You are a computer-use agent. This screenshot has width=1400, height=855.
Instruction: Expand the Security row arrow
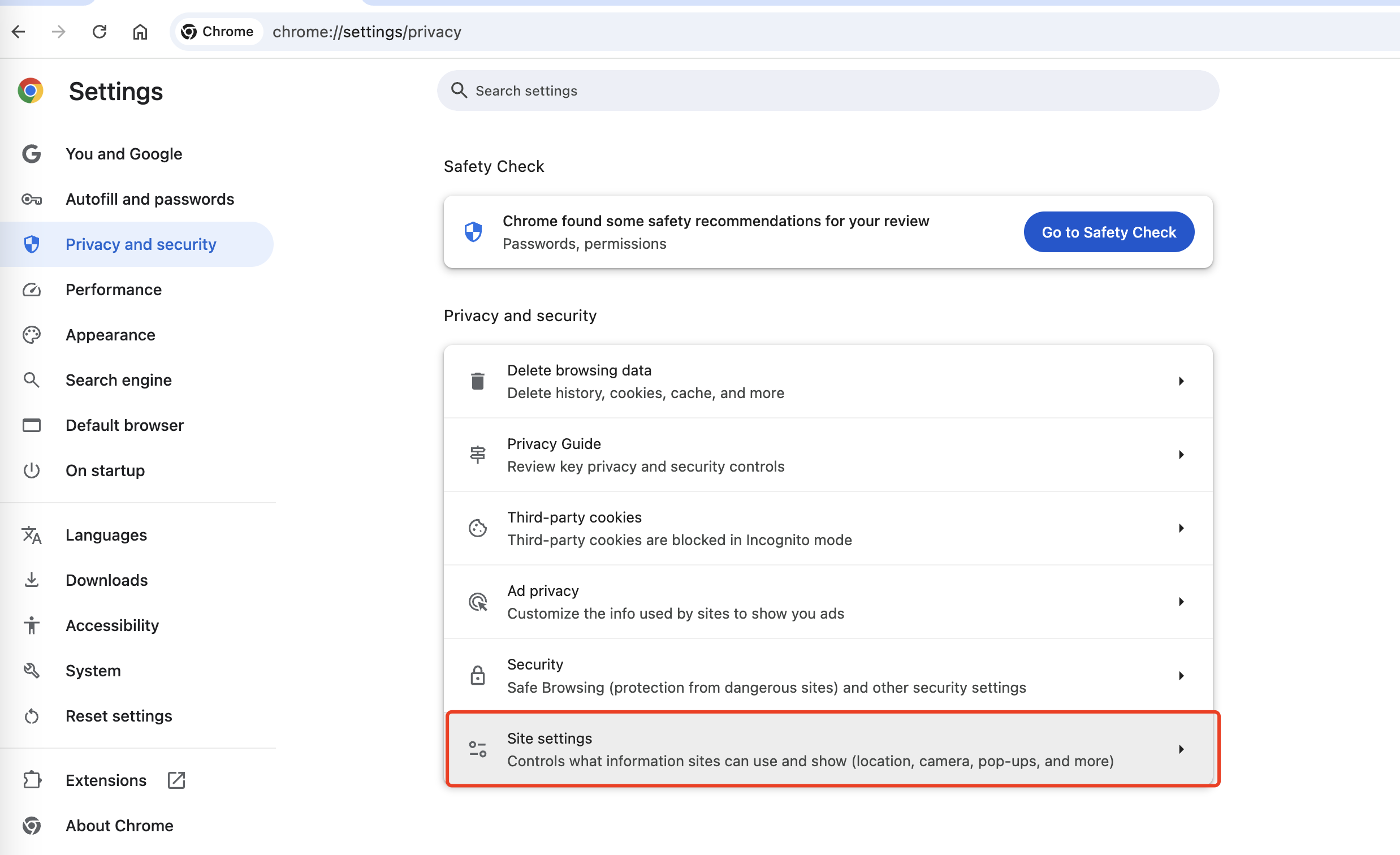1181,676
